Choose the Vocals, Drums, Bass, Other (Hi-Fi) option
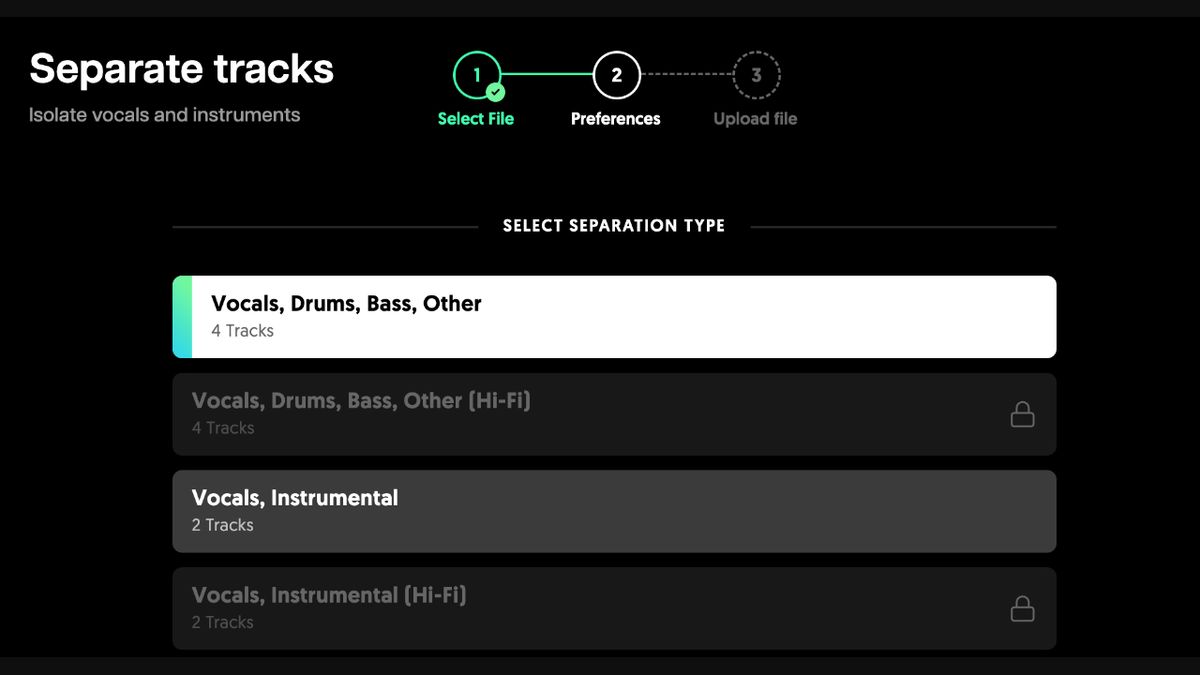 click(615, 413)
